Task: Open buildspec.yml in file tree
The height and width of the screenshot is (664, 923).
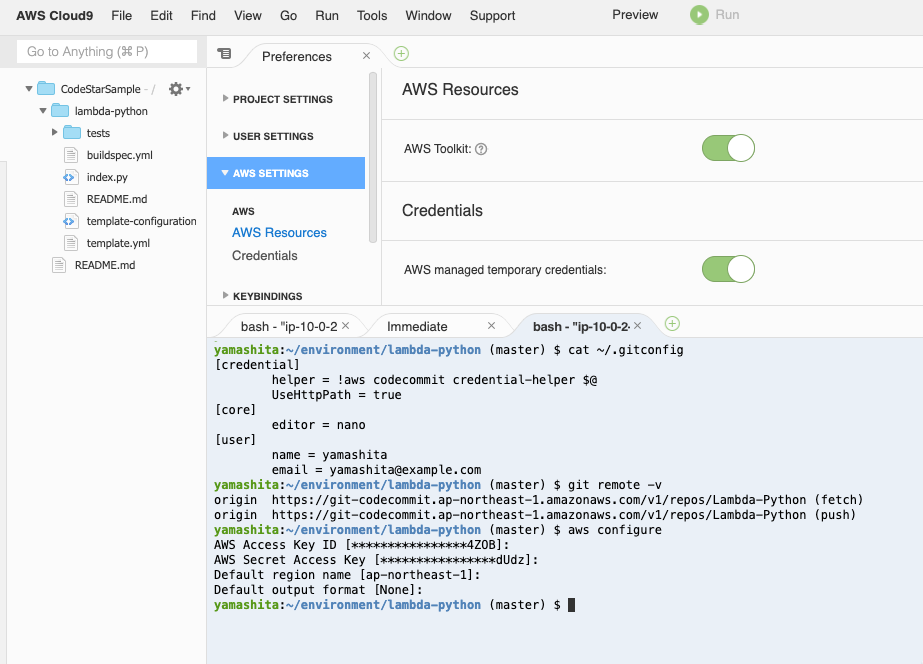Action: click(x=119, y=155)
